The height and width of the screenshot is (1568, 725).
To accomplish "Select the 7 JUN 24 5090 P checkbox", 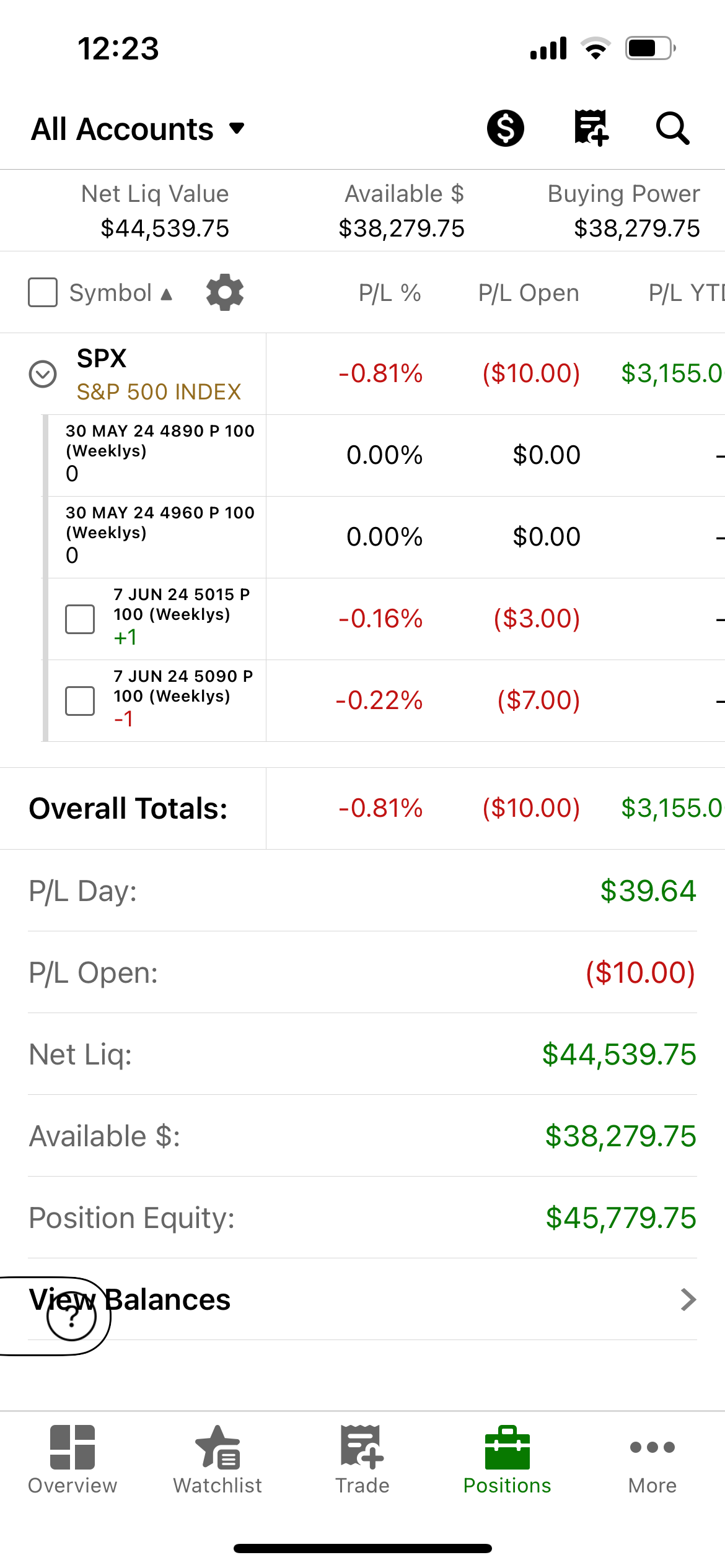I will tap(80, 701).
